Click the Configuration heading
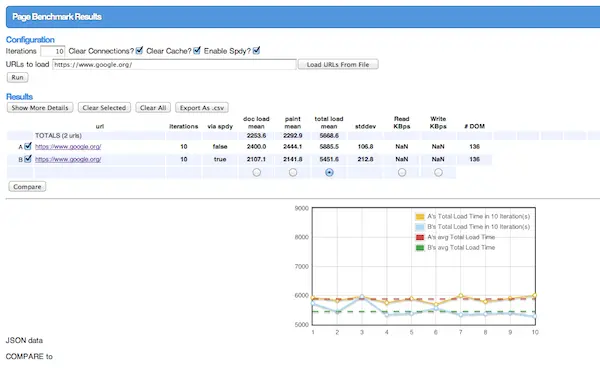This screenshot has height=377, width=600. point(30,39)
